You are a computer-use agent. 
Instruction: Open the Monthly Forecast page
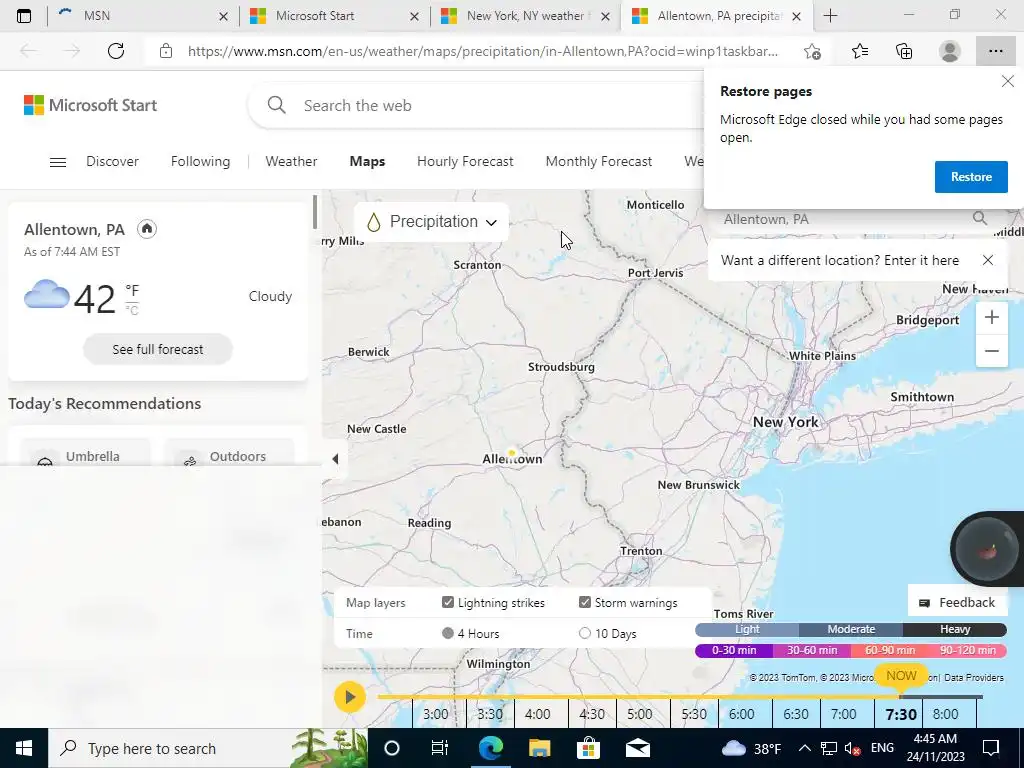coord(599,161)
